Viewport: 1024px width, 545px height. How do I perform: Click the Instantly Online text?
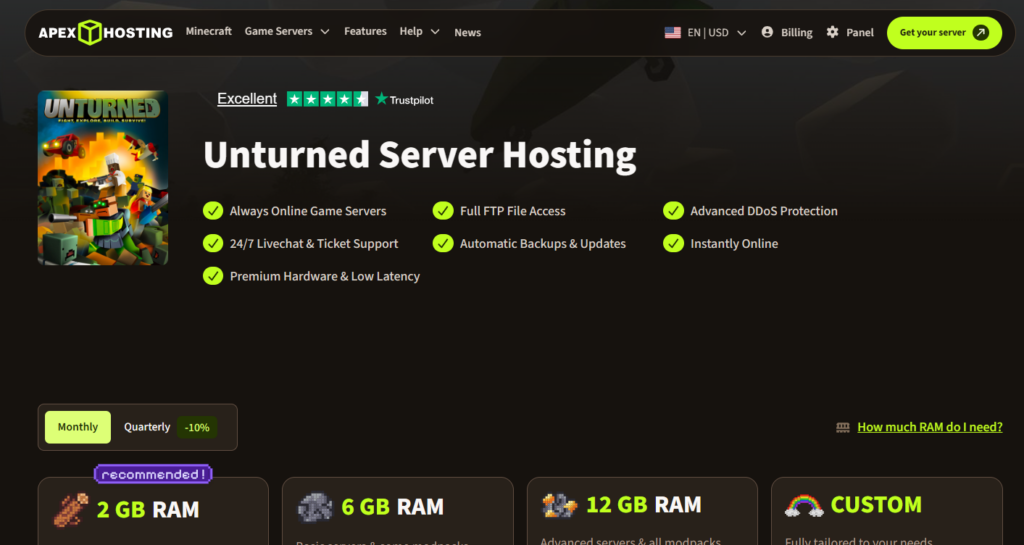pos(734,243)
